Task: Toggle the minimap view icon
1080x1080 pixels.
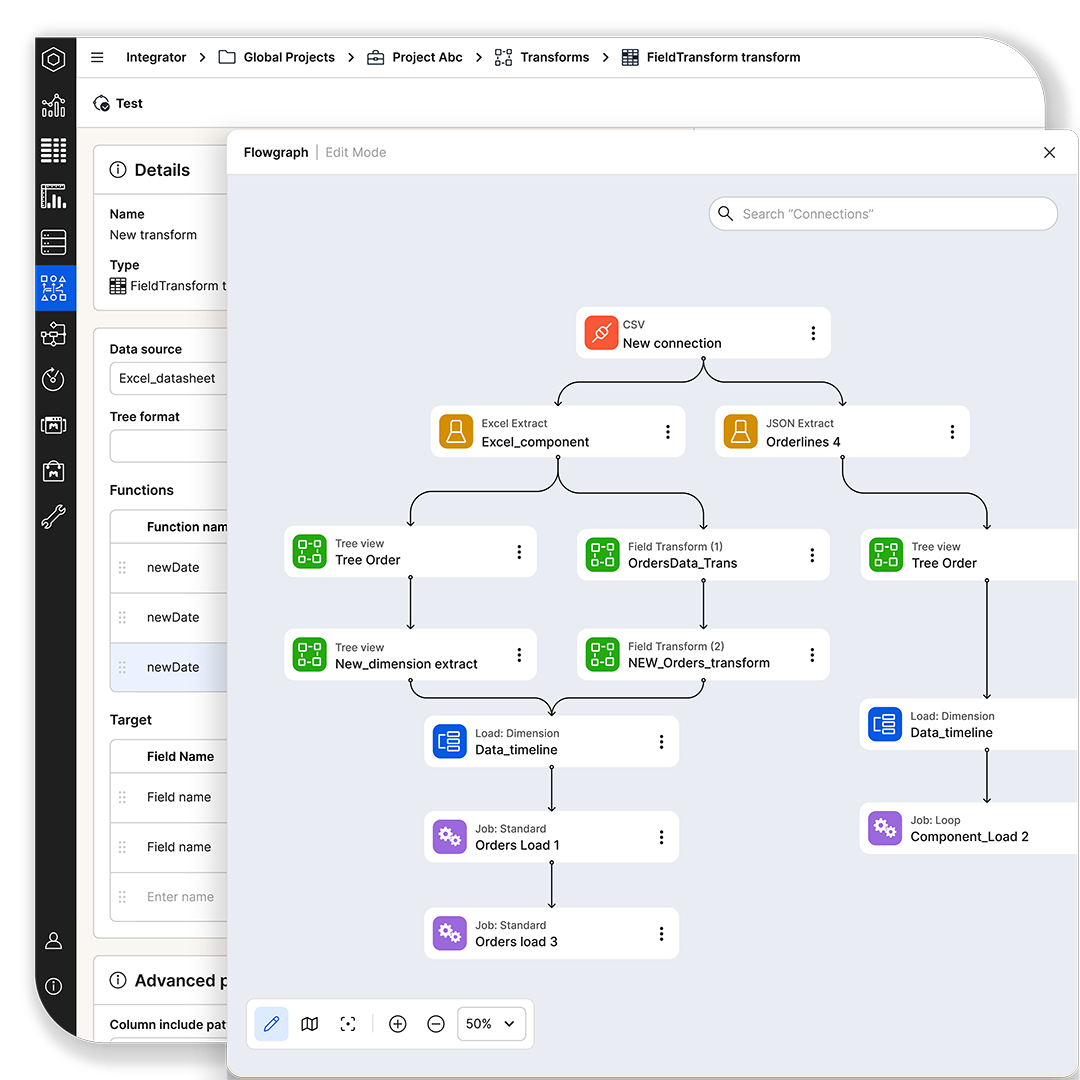Action: 309,1023
